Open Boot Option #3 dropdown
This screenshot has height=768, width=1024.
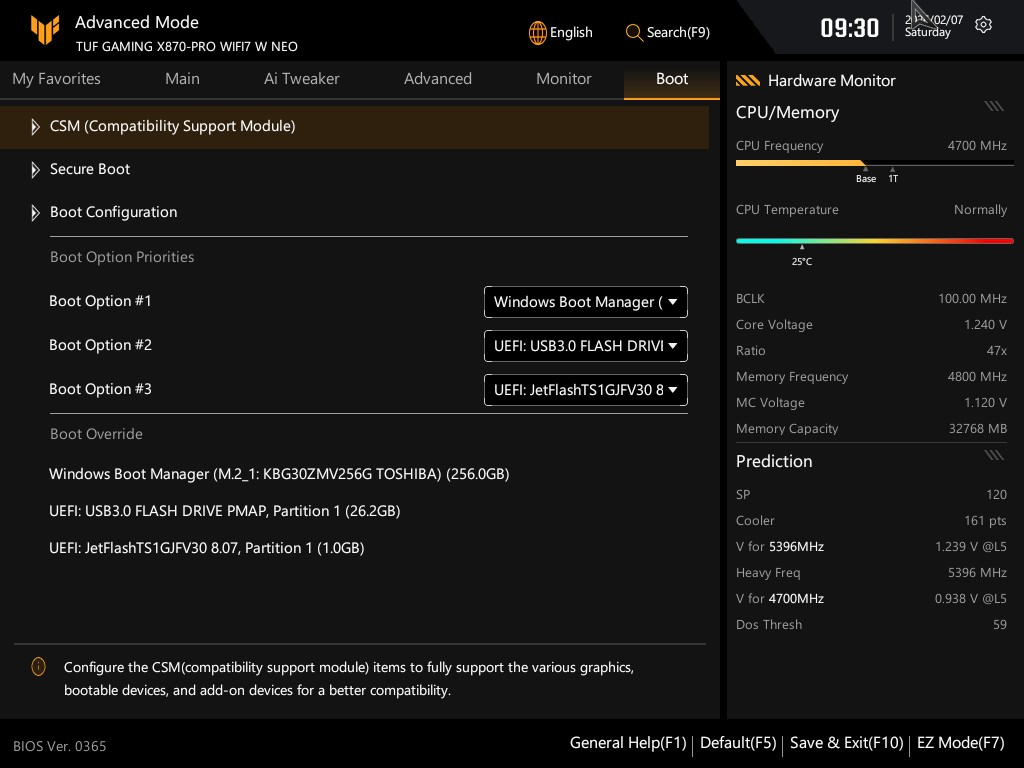[x=585, y=390]
